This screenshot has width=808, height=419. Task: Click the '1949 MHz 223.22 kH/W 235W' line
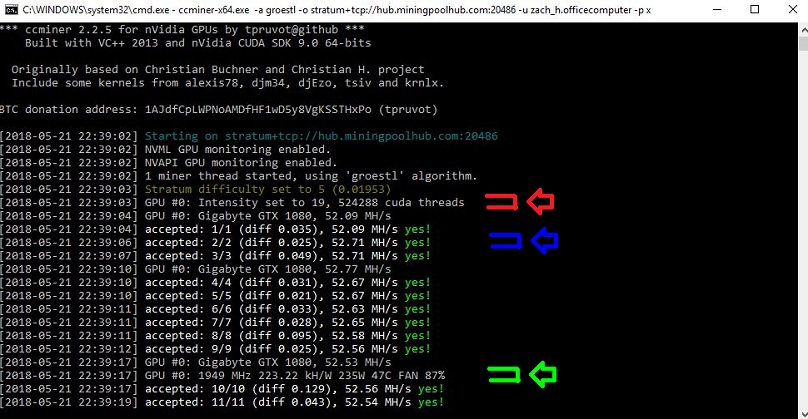pos(223,376)
